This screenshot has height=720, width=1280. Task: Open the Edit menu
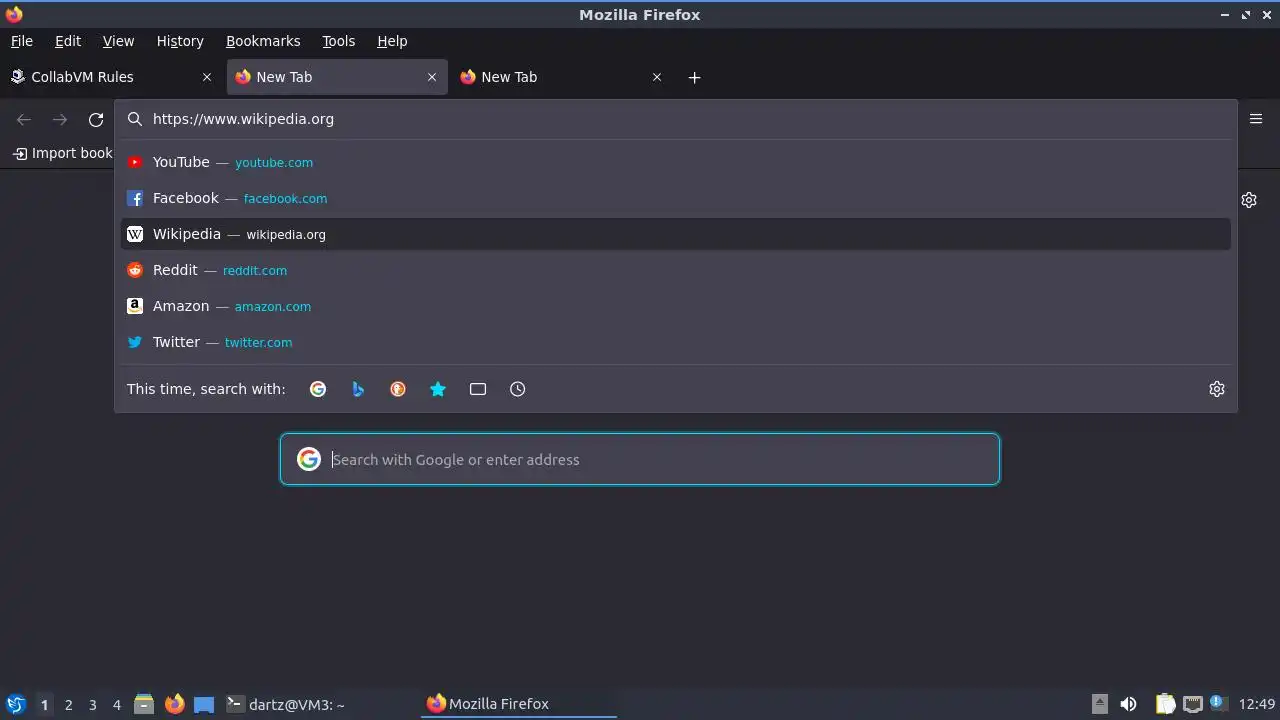click(68, 41)
